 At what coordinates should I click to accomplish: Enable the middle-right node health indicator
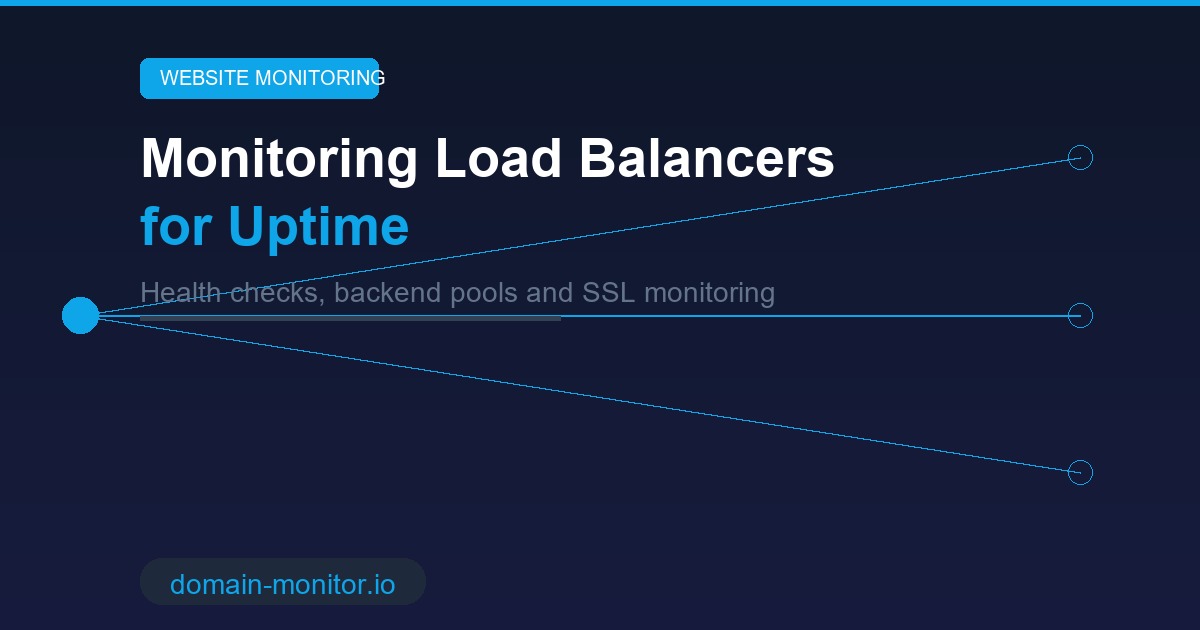point(1080,315)
